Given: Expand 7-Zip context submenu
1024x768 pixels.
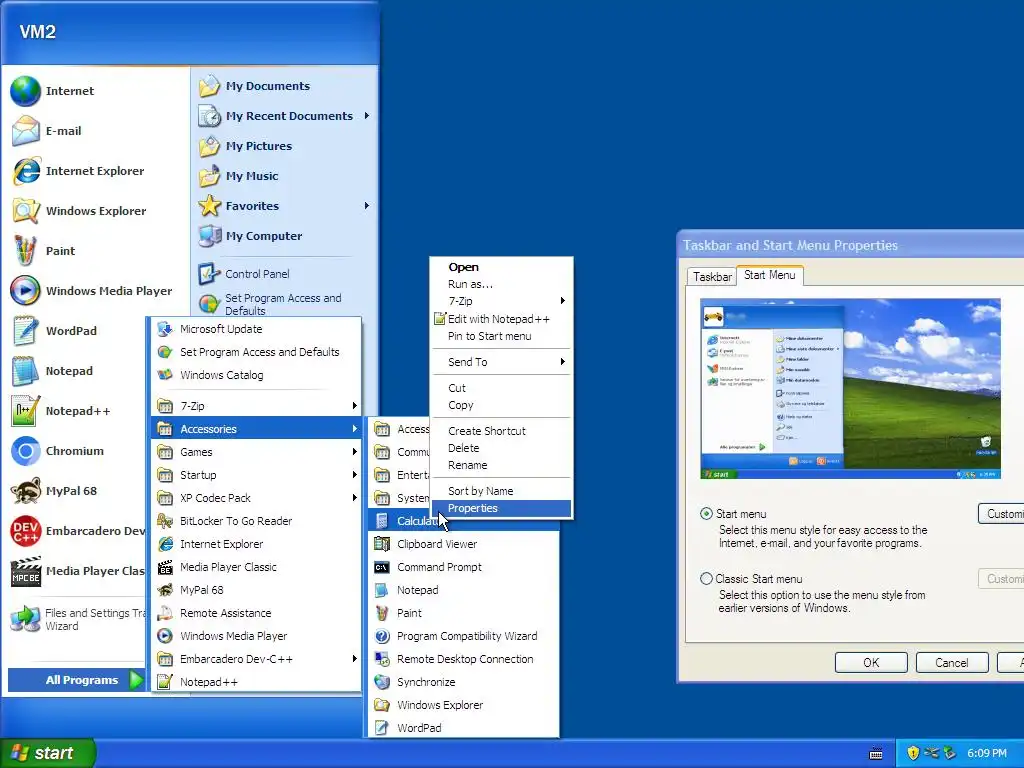Looking at the screenshot, I should pyautogui.click(x=501, y=301).
